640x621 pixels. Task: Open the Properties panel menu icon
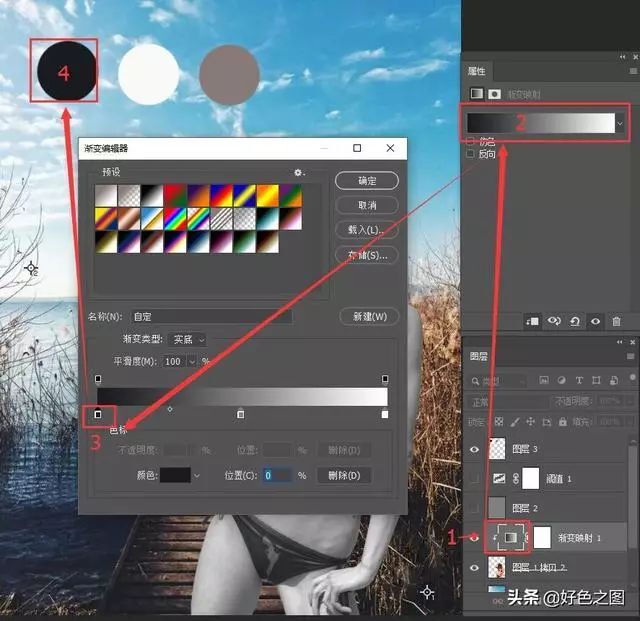(x=632, y=71)
